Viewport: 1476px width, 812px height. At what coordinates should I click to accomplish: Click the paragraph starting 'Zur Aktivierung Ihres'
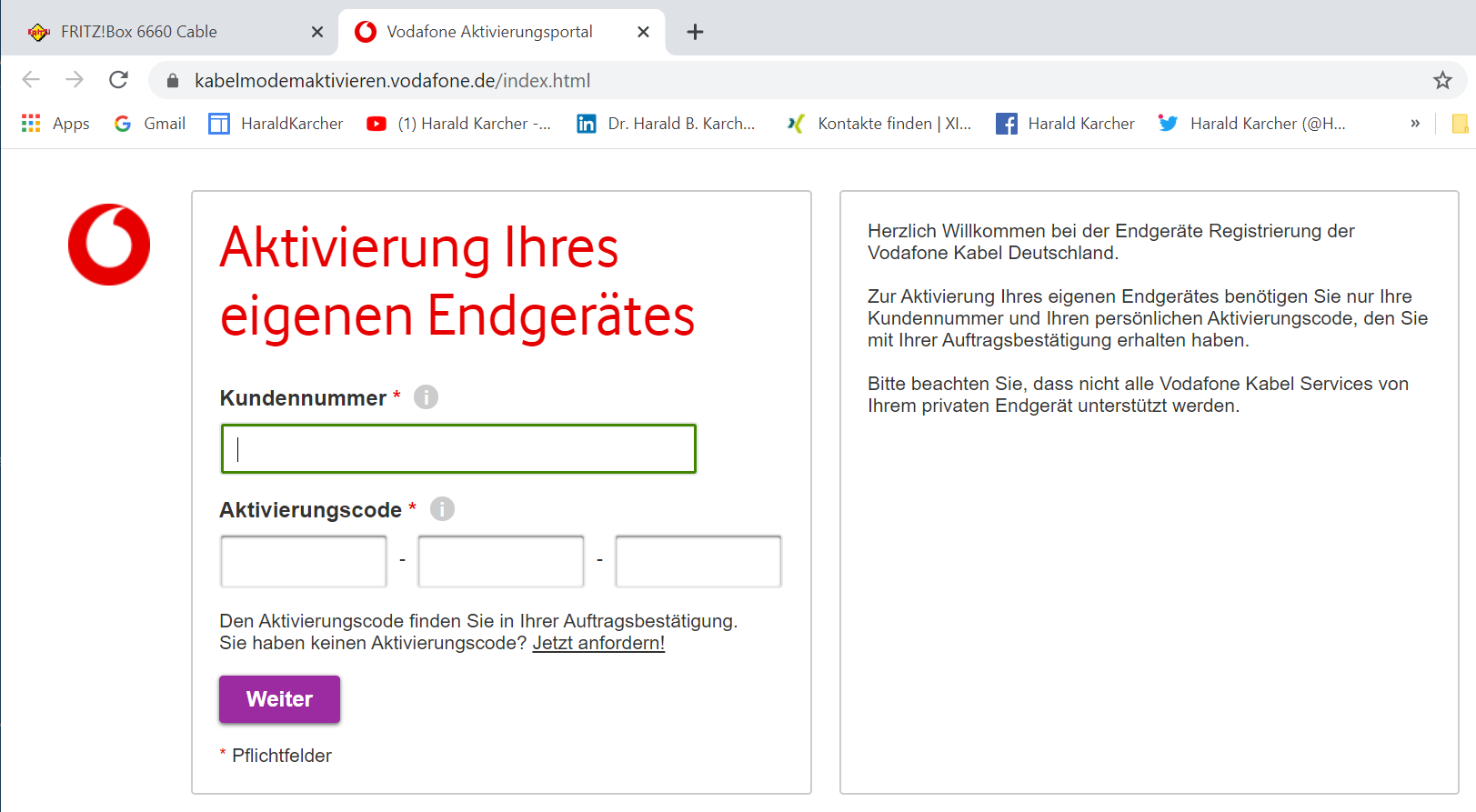tap(1148, 318)
